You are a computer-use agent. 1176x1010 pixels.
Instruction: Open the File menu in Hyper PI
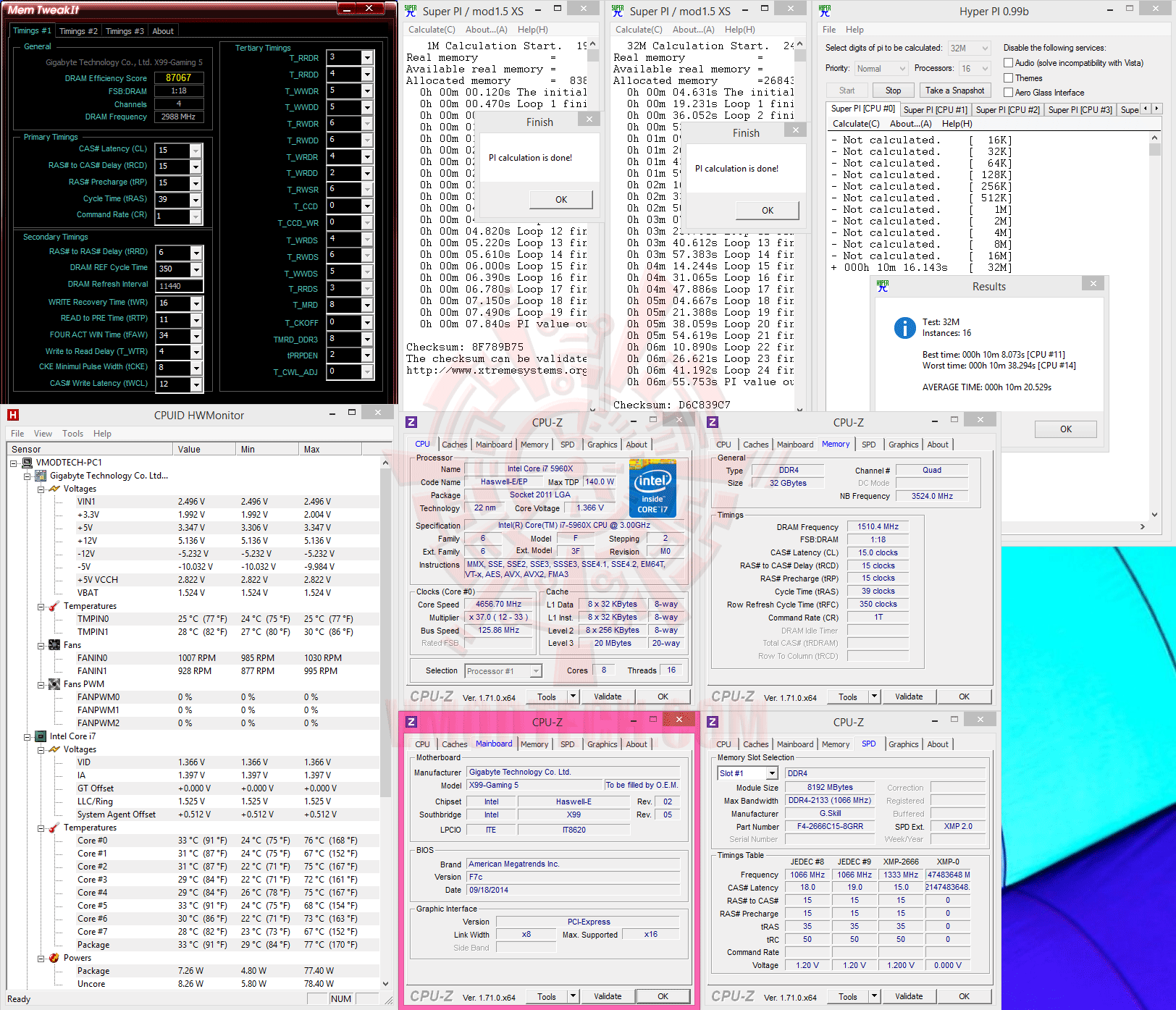pyautogui.click(x=829, y=30)
